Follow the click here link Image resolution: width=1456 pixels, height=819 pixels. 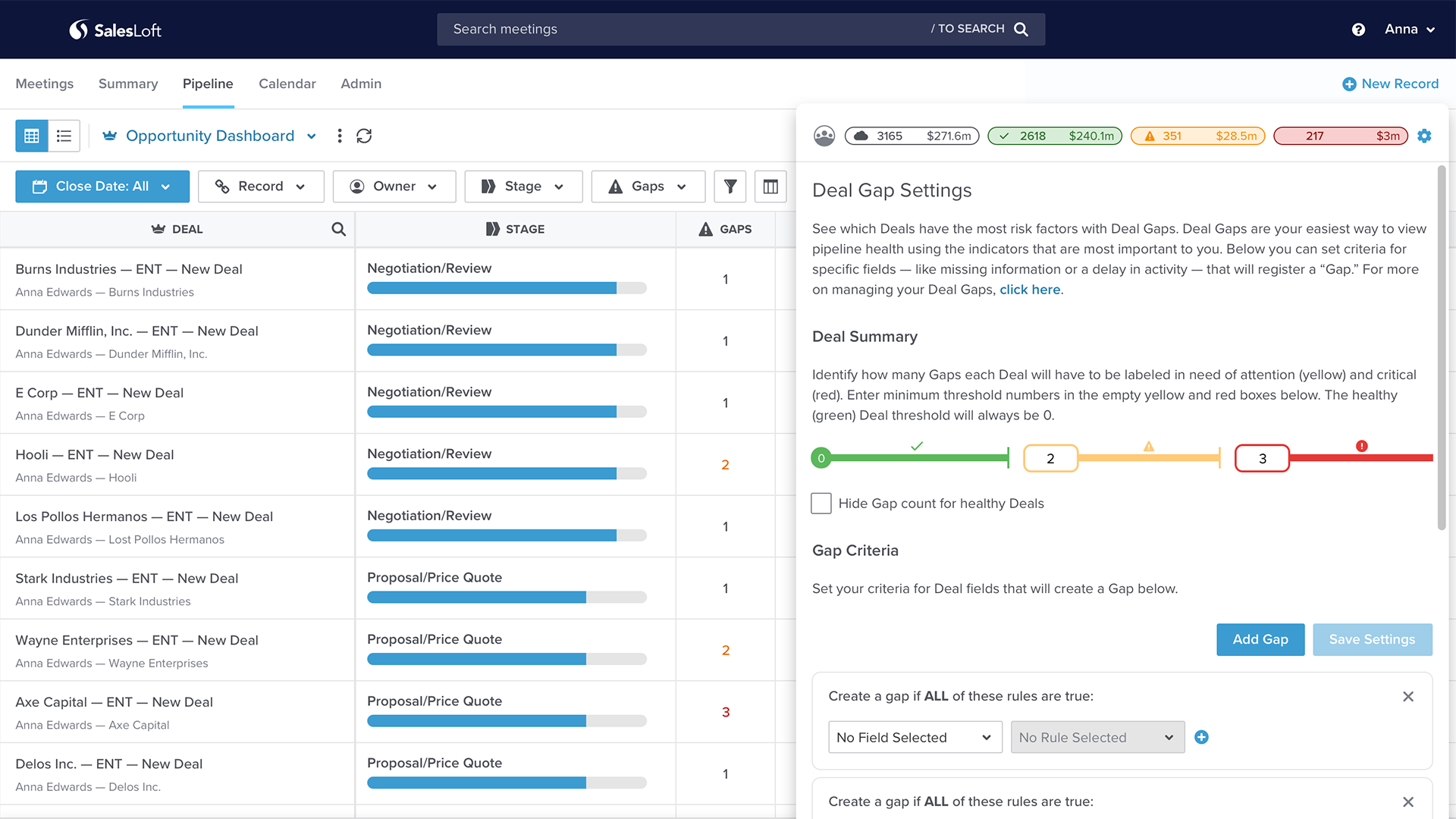coord(1030,290)
